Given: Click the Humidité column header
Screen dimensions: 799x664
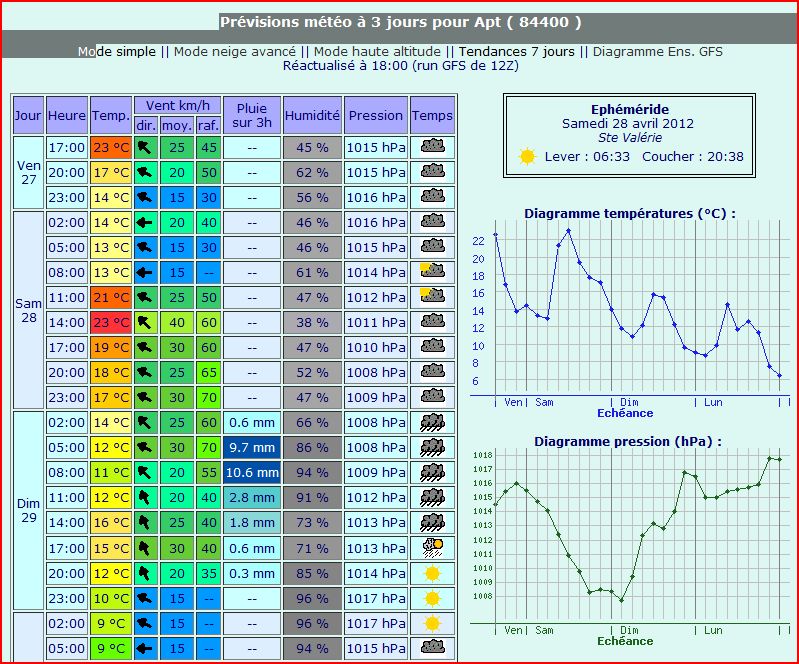Looking at the screenshot, I should (x=312, y=115).
